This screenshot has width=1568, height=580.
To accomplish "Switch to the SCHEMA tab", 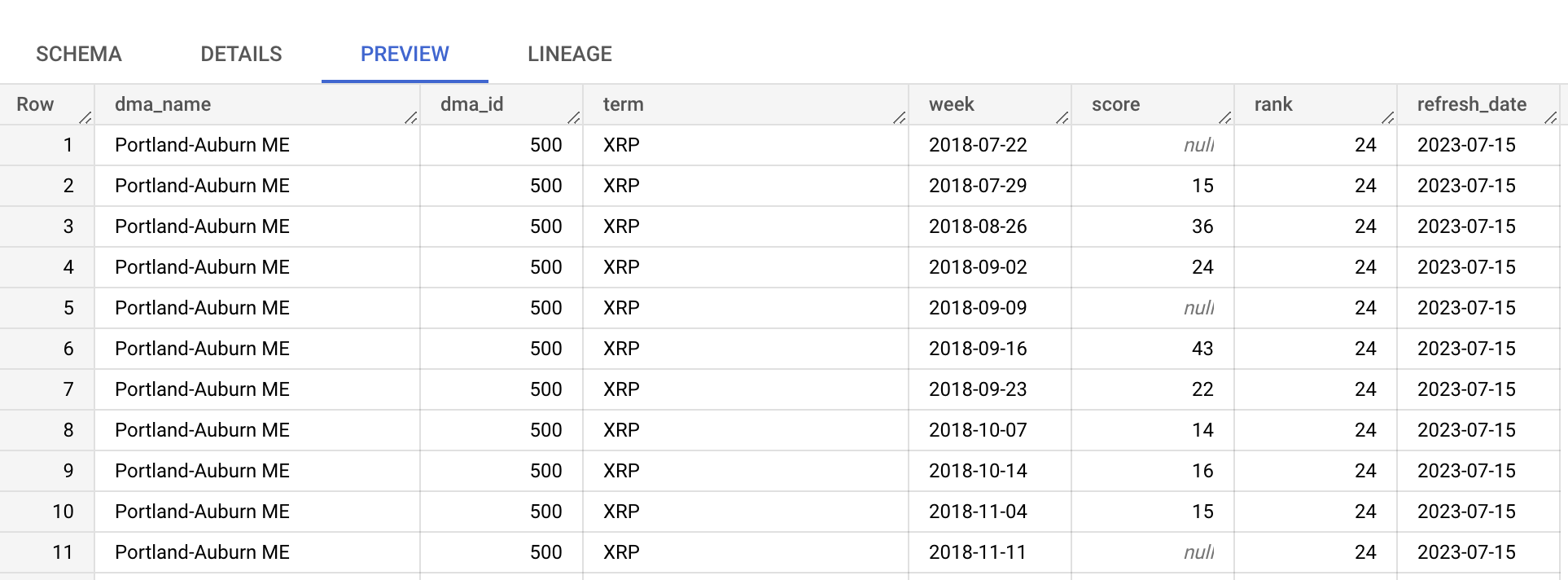I will click(x=78, y=54).
